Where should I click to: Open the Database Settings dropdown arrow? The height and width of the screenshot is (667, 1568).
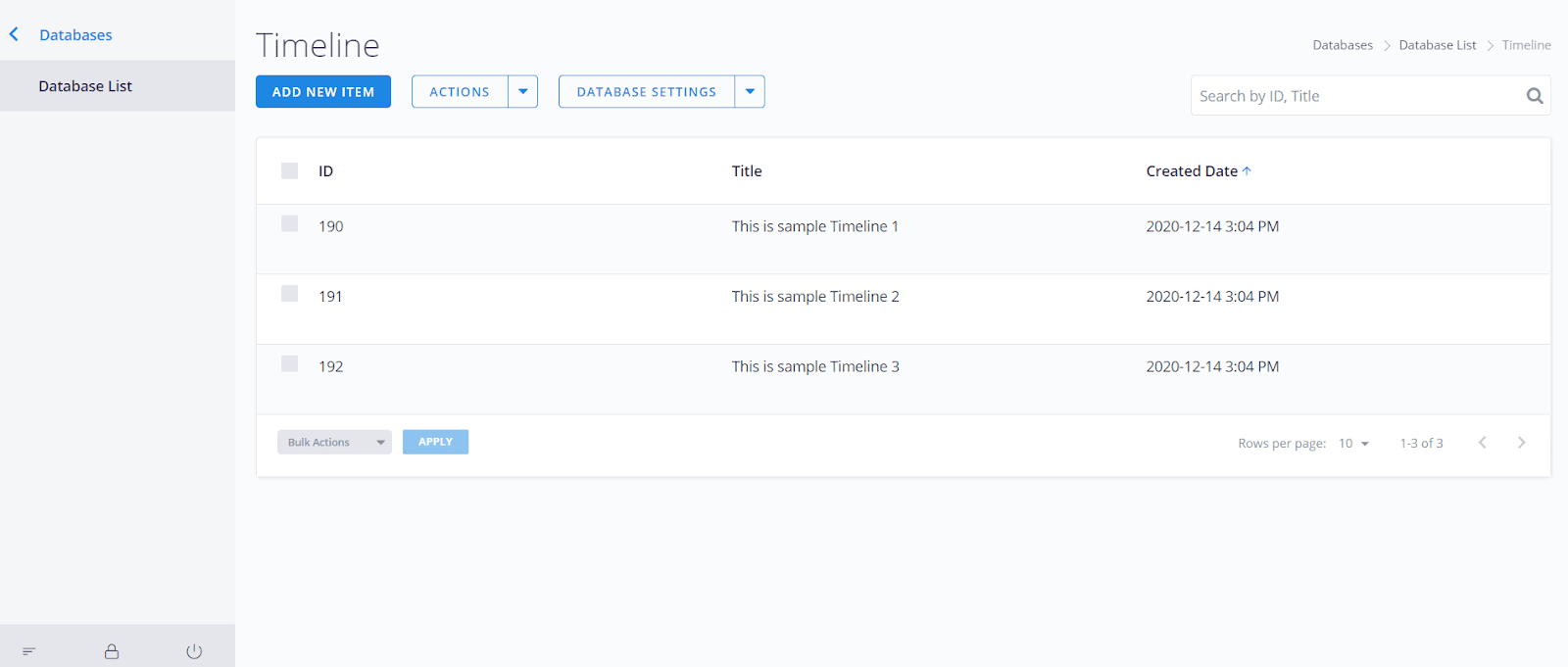point(750,91)
